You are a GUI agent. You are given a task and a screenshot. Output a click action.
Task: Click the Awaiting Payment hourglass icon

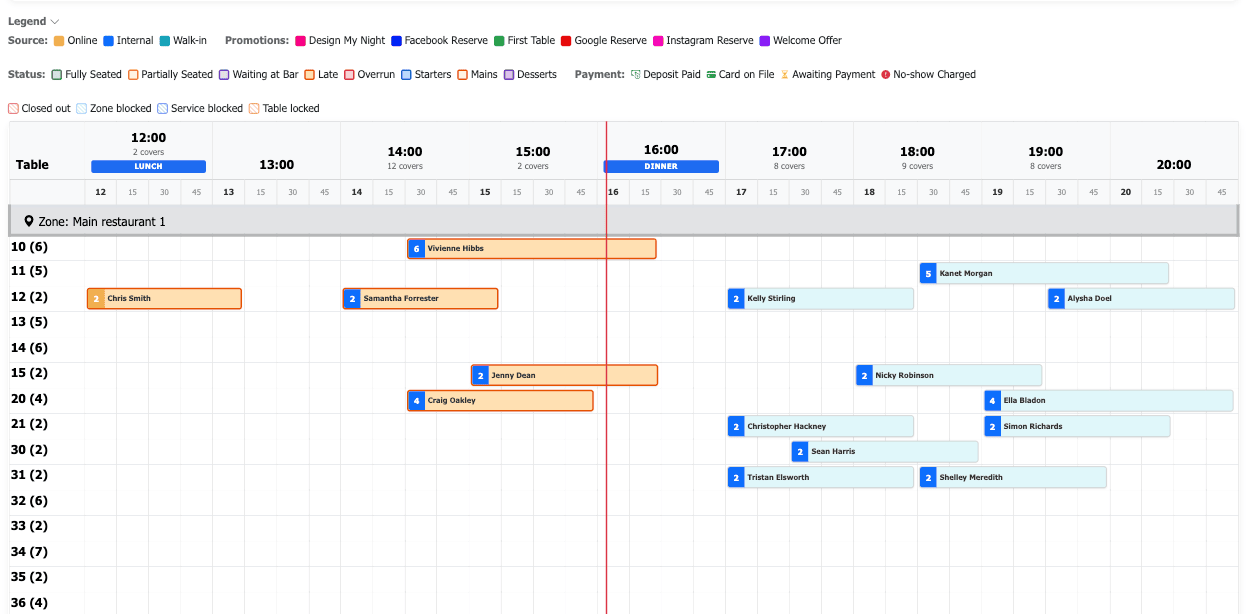point(785,75)
